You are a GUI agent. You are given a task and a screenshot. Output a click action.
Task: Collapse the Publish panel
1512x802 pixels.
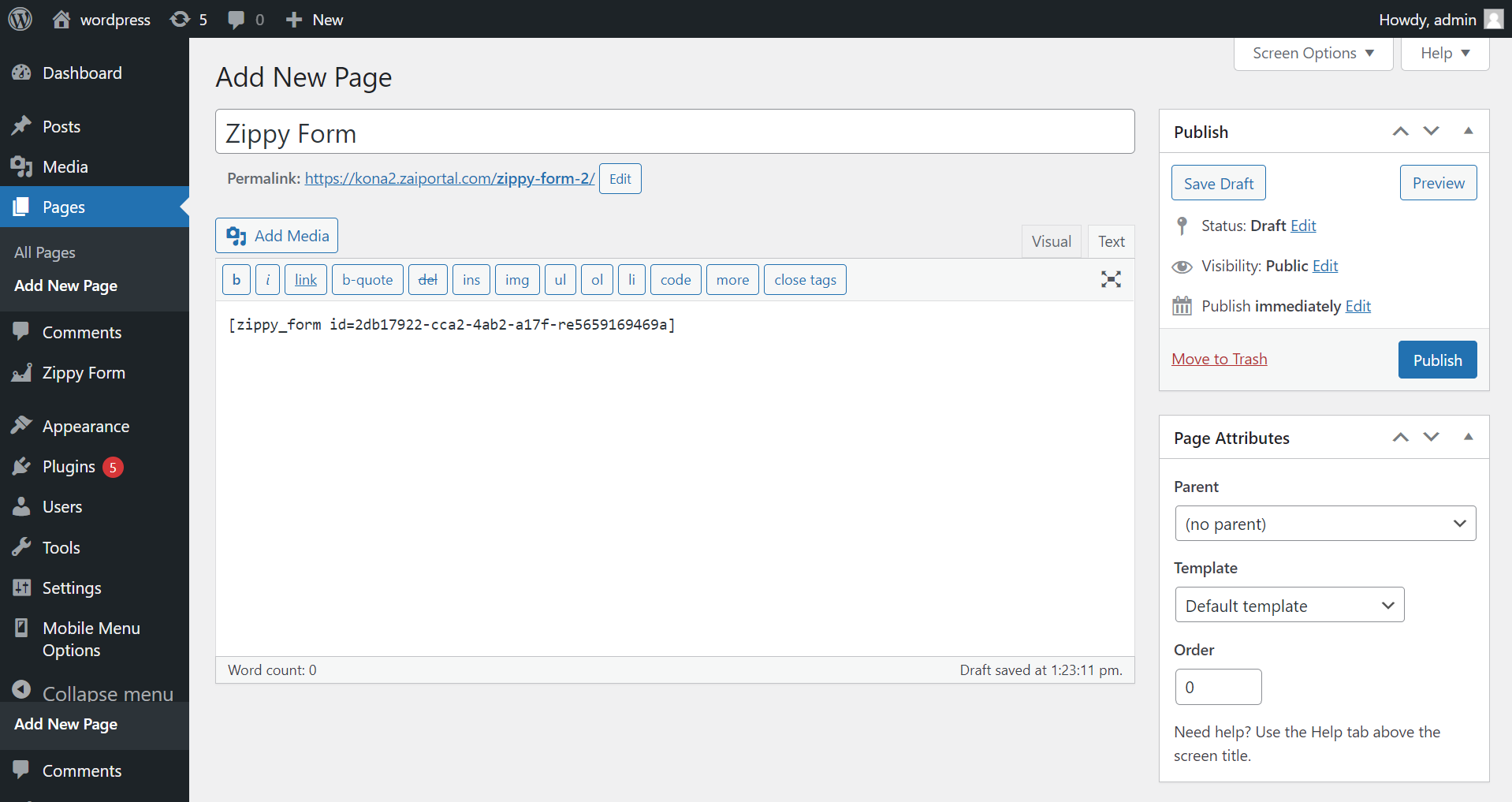tap(1468, 131)
